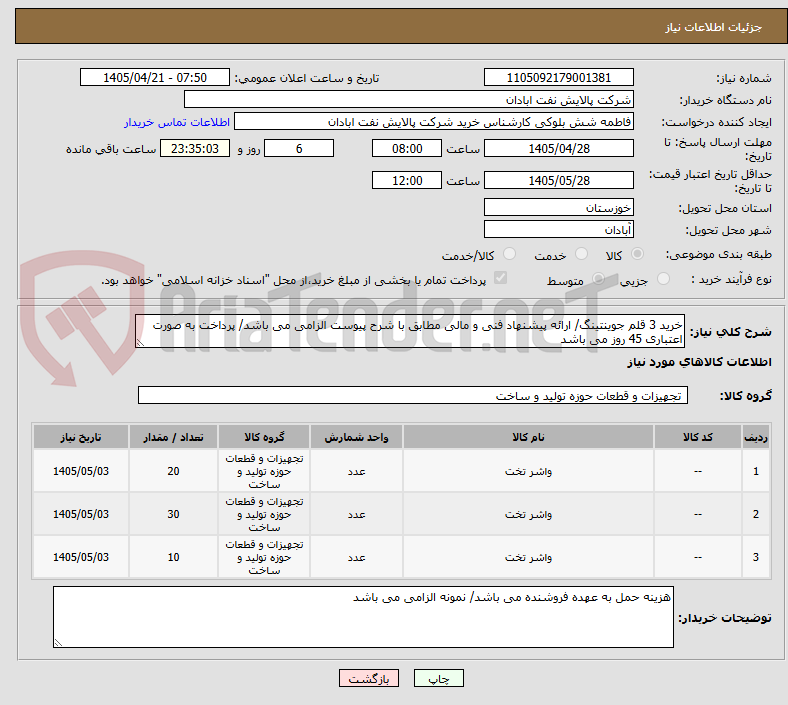Click the response deadline date 1405/04/28
Image resolution: width=788 pixels, height=705 pixels.
pyautogui.click(x=558, y=148)
